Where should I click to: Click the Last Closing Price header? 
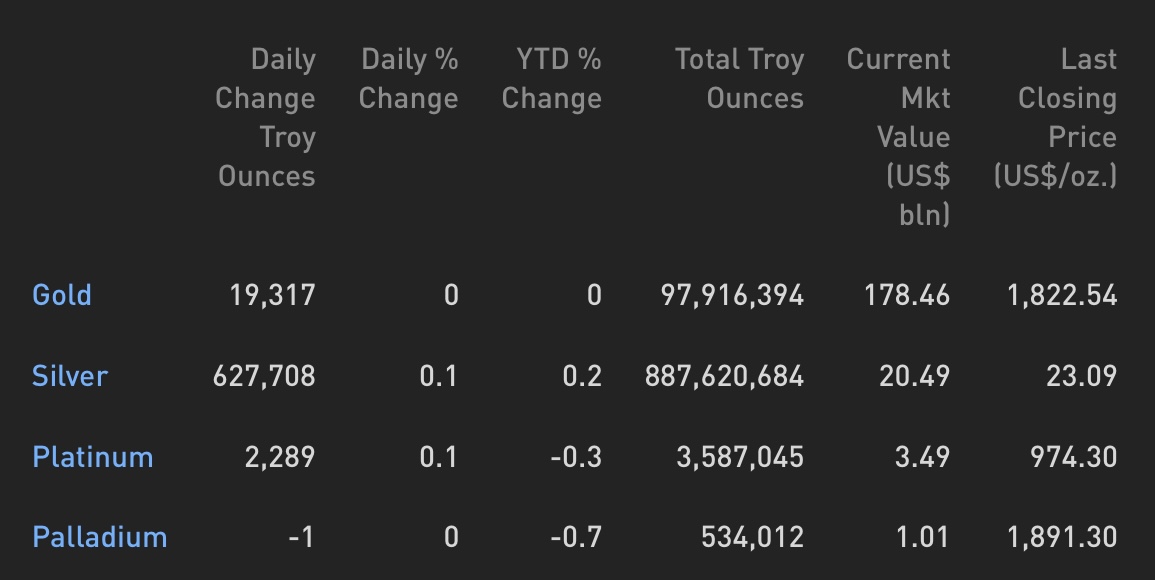tap(1056, 117)
